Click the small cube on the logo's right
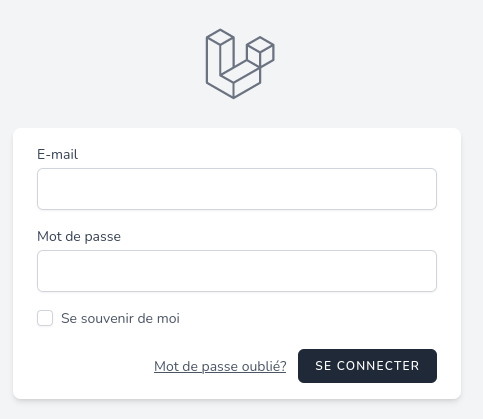This screenshot has width=483, height=419. (260, 52)
